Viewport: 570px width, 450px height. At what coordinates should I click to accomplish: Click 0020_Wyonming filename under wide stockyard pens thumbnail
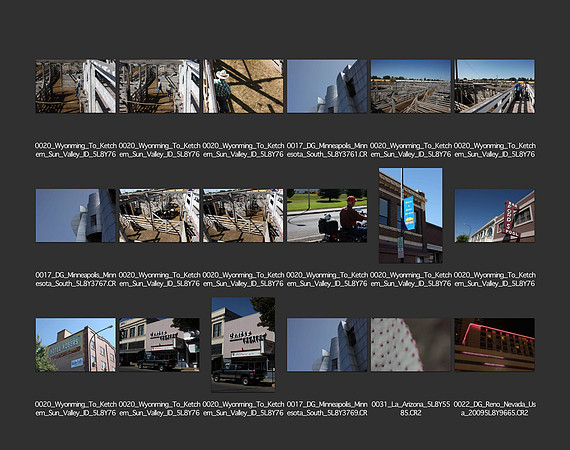[411, 150]
